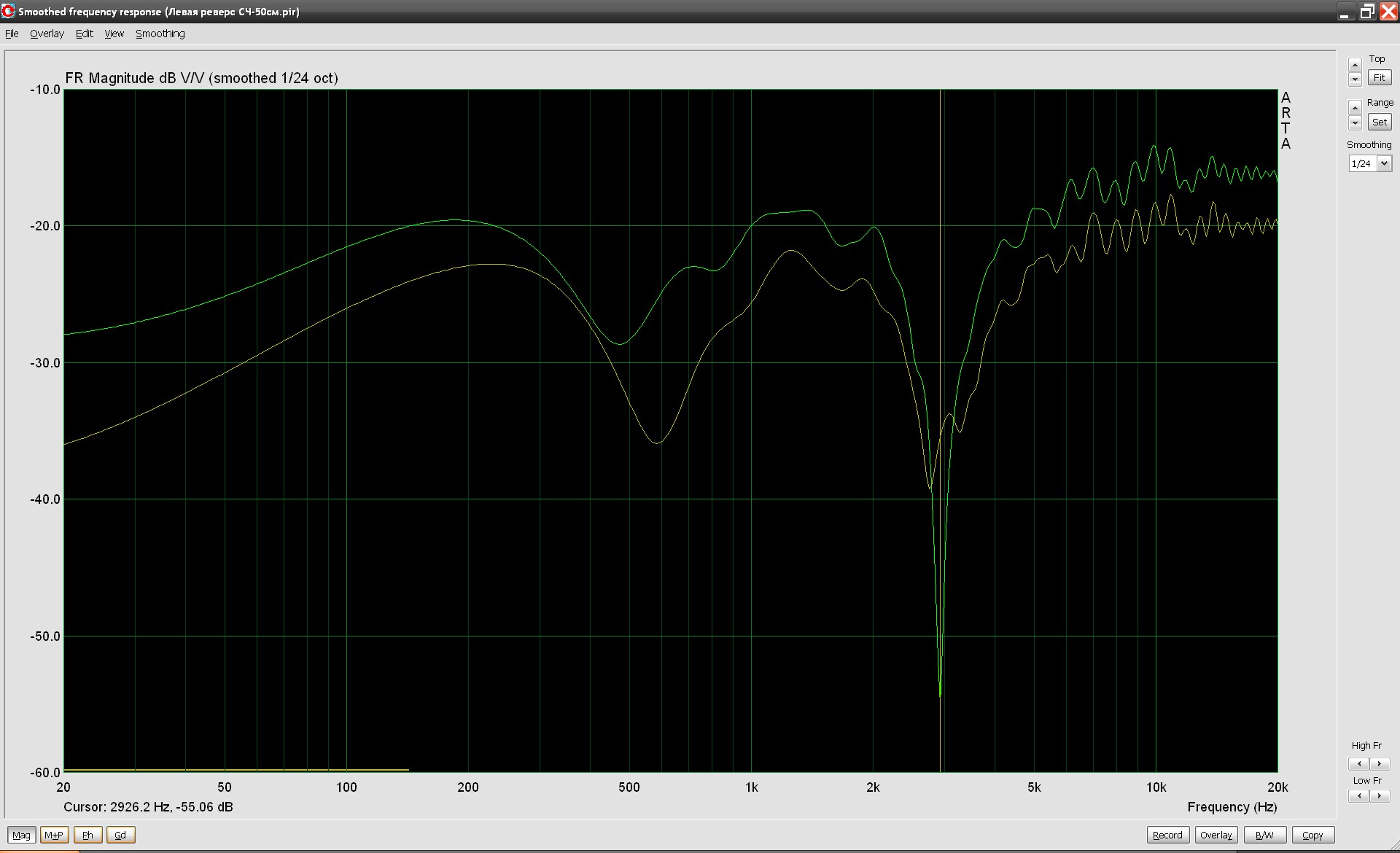Minimize the Smoothed frequency response window

1345,12
